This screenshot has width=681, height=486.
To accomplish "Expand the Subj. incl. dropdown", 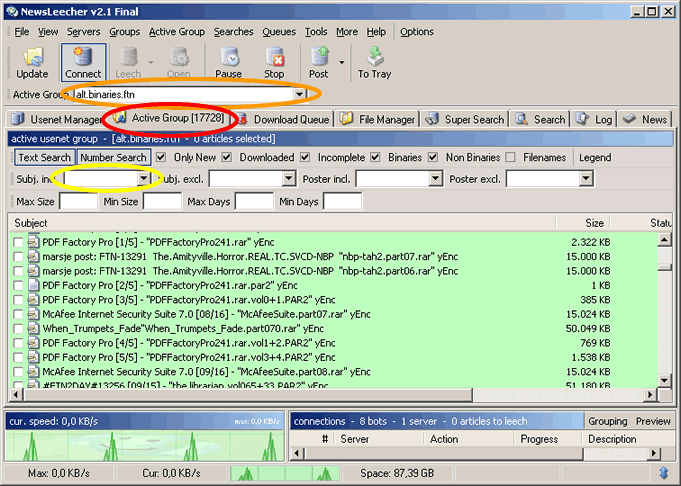I will click(143, 179).
